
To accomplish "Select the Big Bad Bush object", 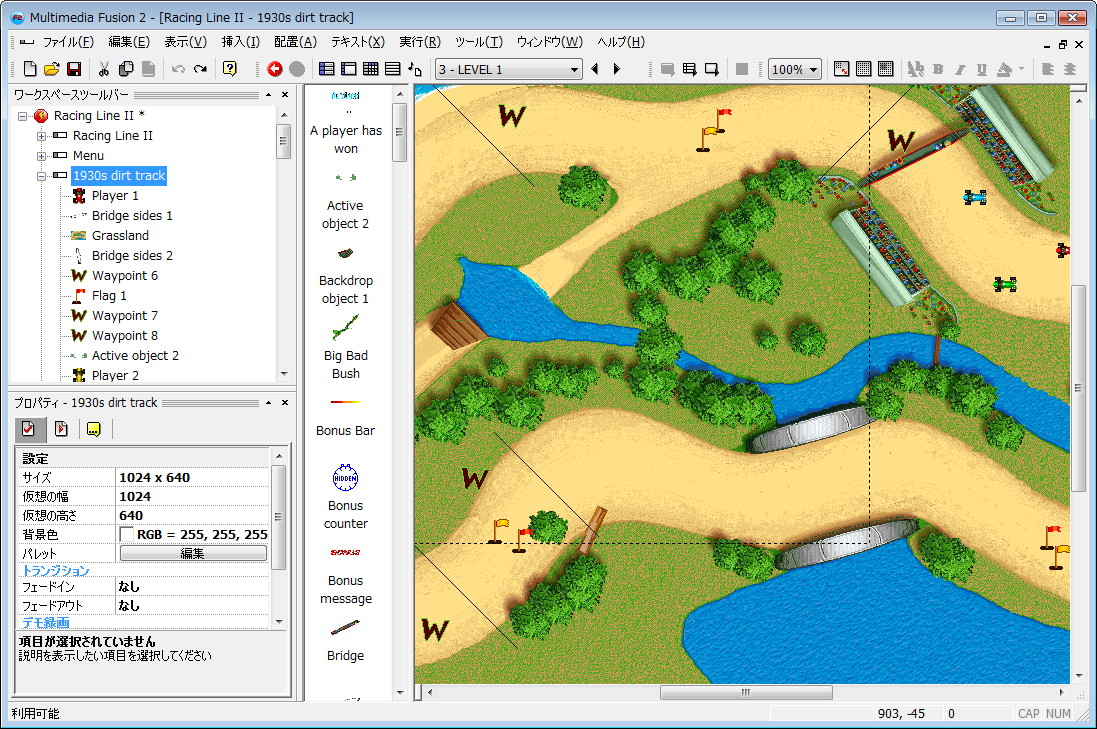I will (346, 347).
